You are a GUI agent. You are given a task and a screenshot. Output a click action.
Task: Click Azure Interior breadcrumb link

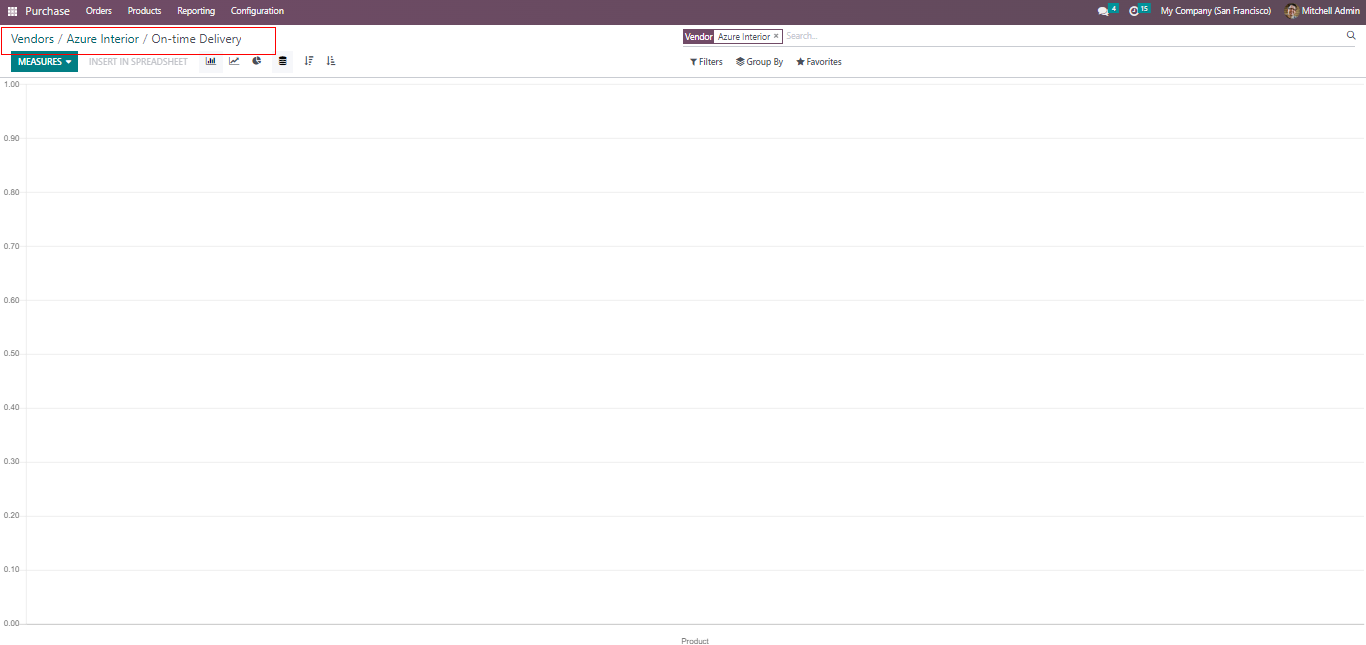[x=103, y=39]
